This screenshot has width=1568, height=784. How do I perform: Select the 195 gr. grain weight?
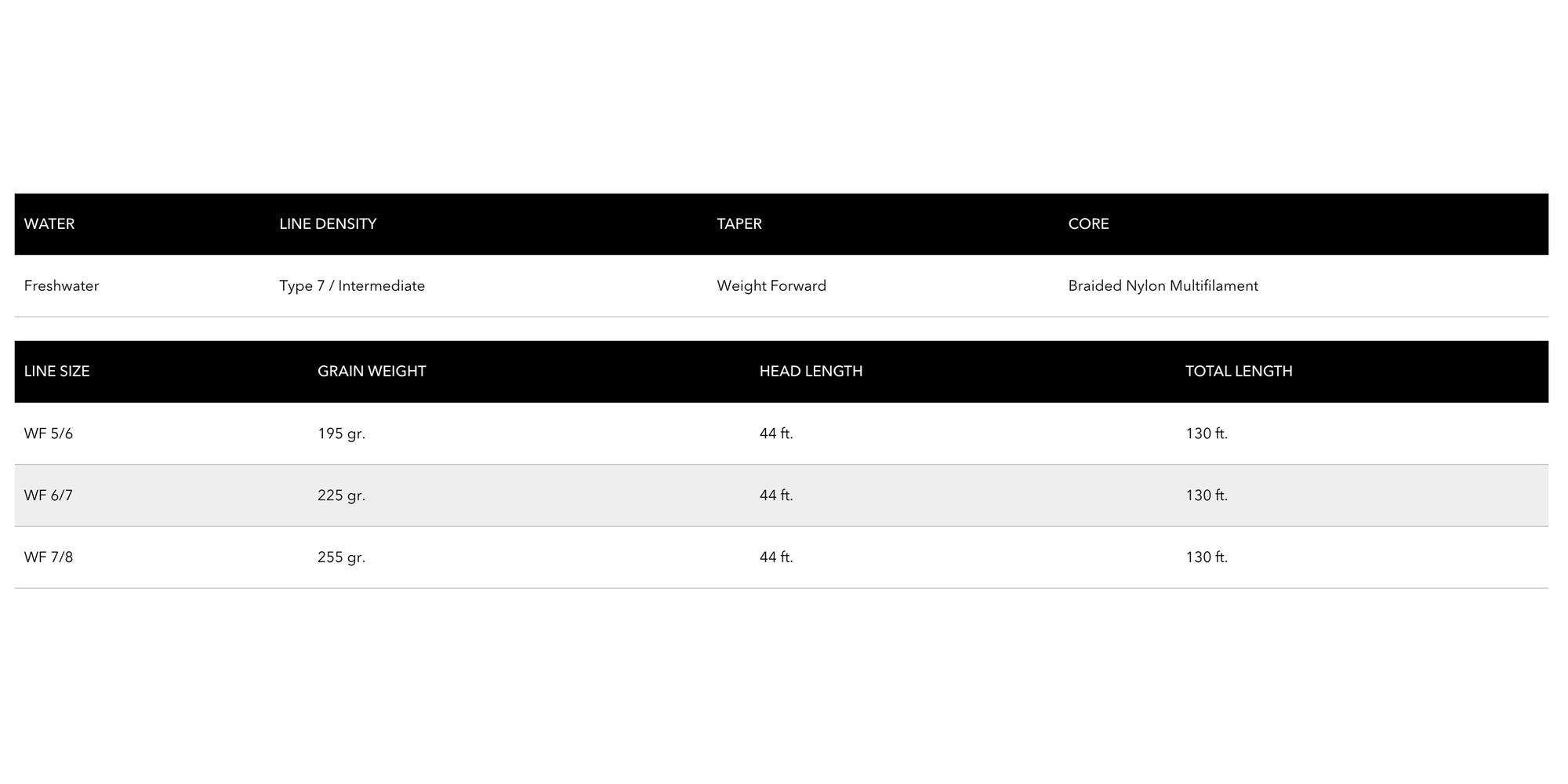pyautogui.click(x=341, y=434)
